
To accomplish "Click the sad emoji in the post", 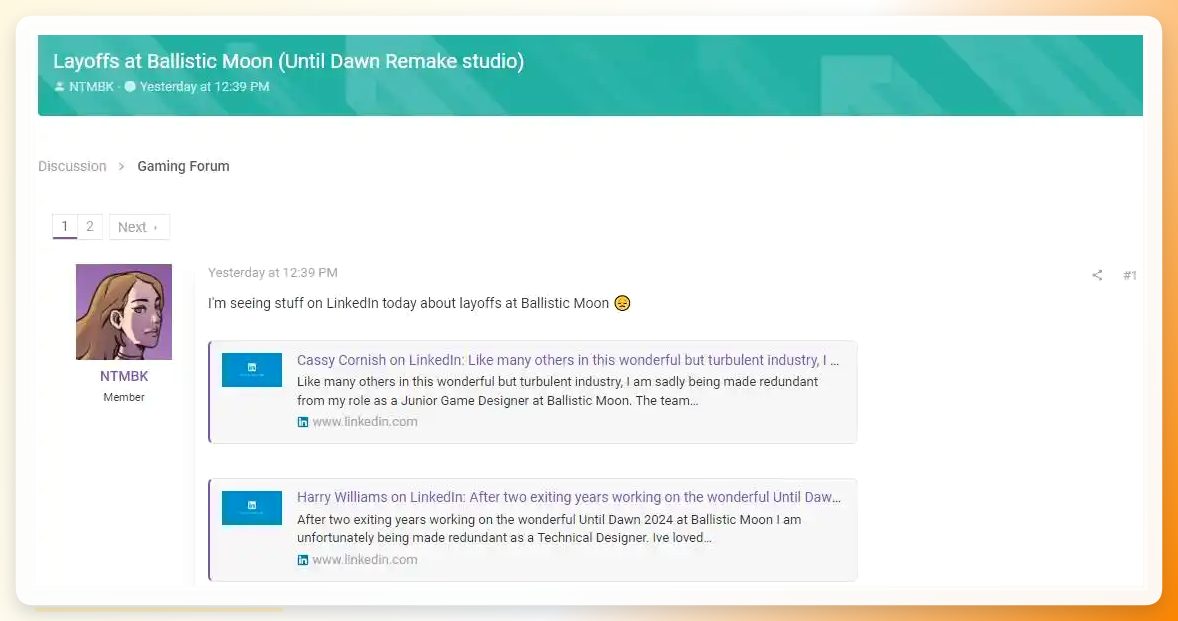I will point(622,303).
